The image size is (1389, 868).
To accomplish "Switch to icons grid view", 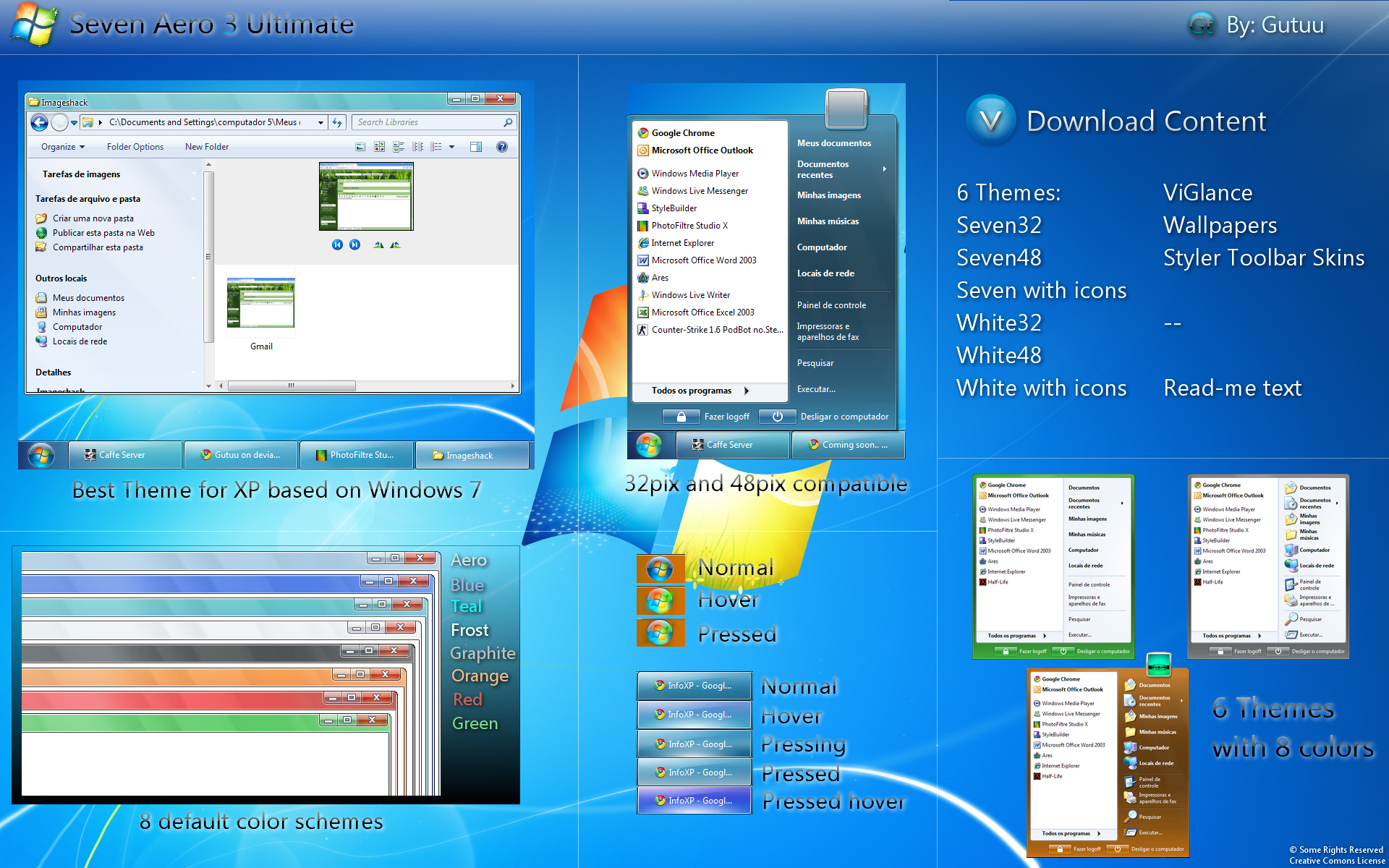I will tap(417, 147).
